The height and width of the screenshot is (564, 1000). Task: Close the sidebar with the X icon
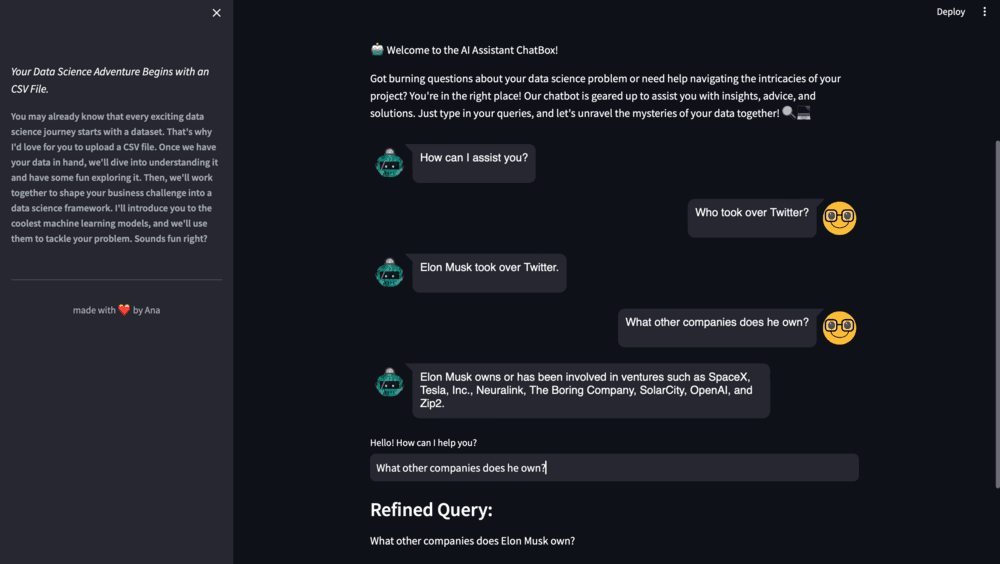pos(217,13)
